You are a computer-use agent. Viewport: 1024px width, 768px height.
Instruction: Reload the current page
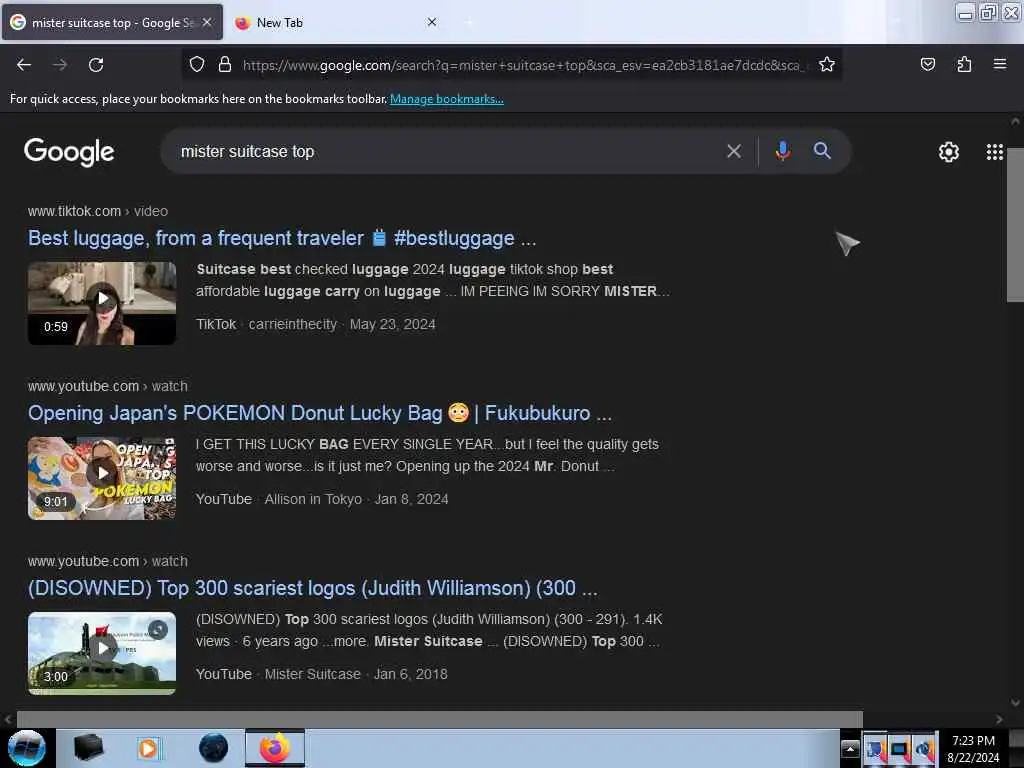click(96, 65)
